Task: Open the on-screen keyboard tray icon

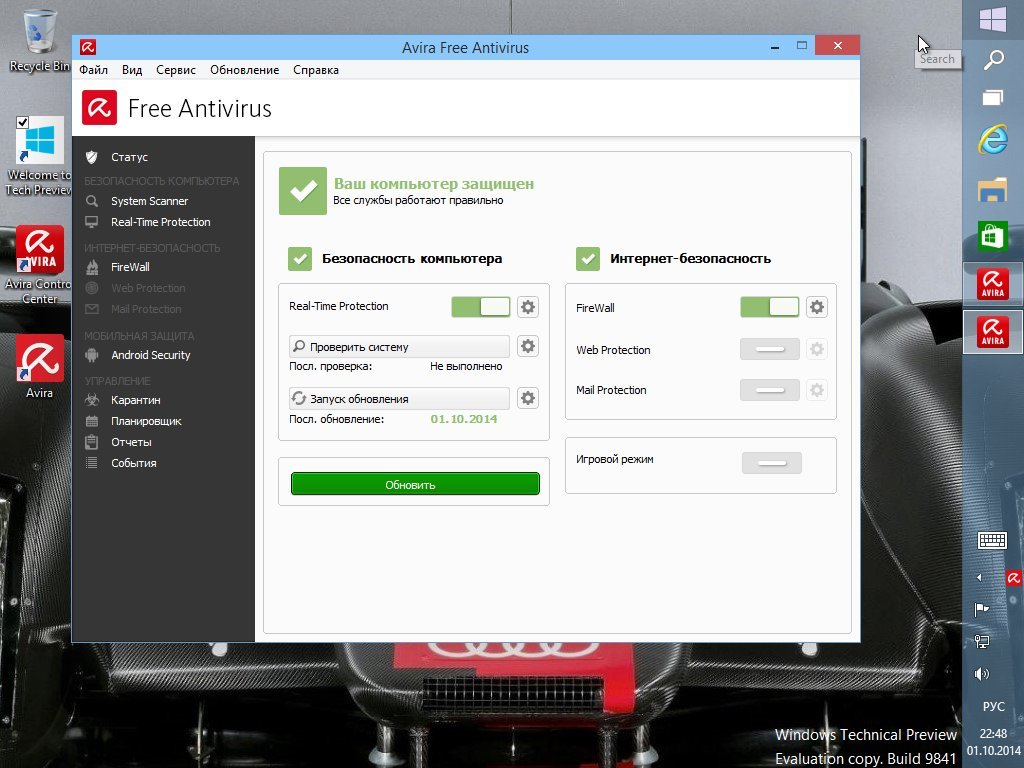Action: tap(992, 540)
